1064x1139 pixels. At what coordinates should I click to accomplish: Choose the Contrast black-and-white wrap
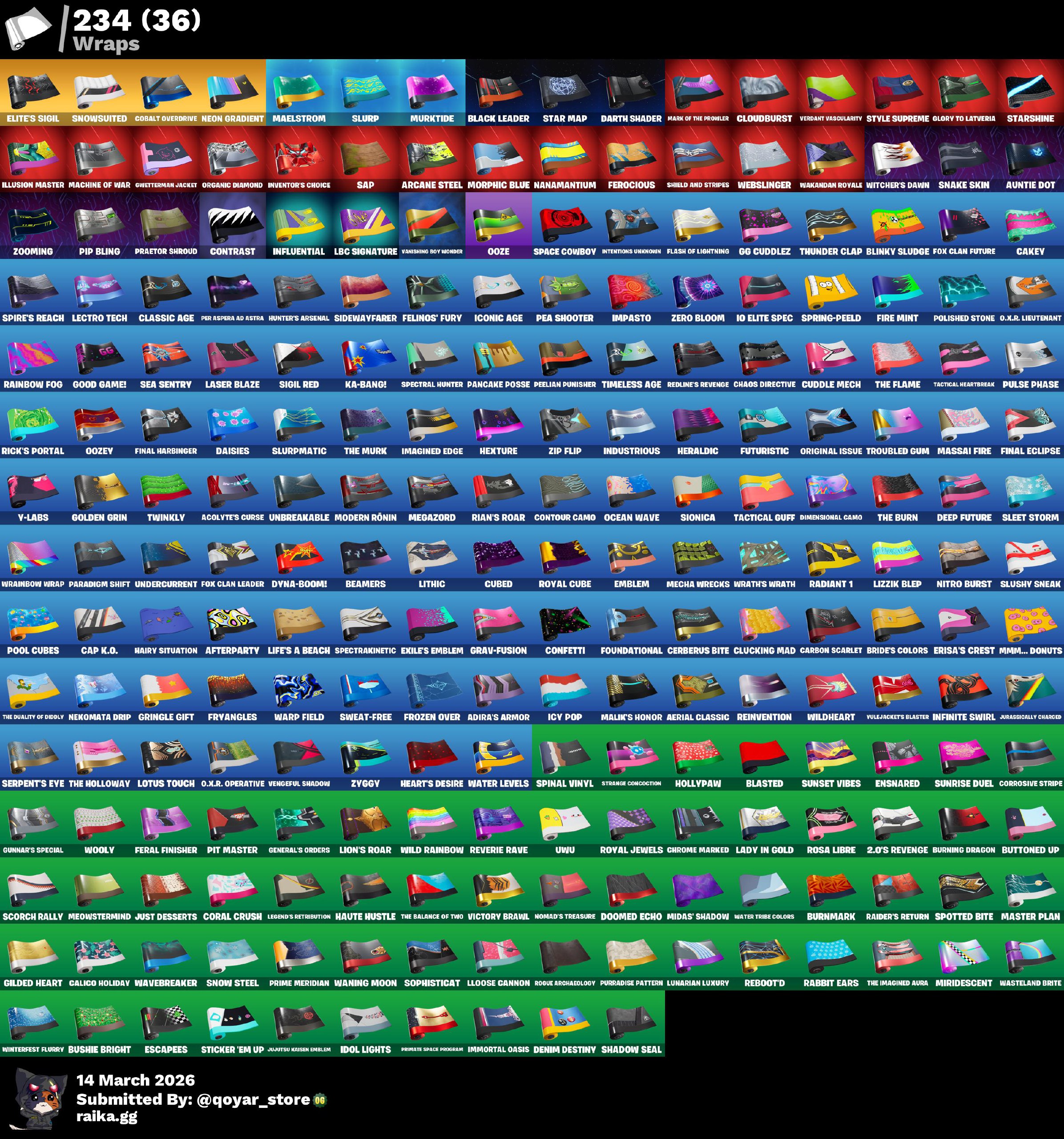click(x=233, y=226)
